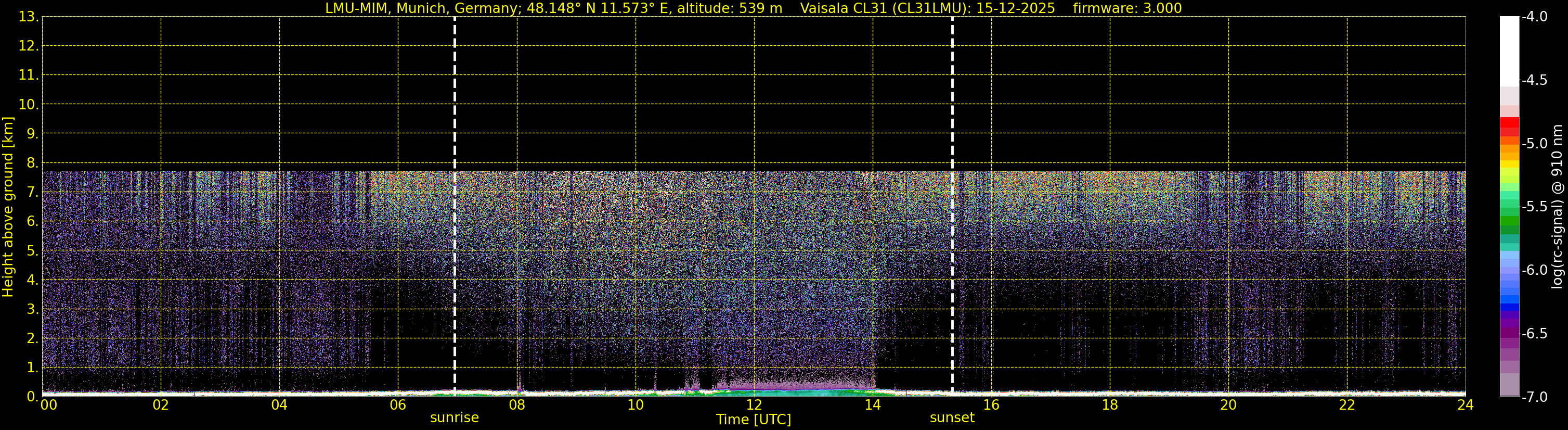Image resolution: width=1568 pixels, height=430 pixels.
Task: Click the 06 tick label on the time axis
Action: 397,405
